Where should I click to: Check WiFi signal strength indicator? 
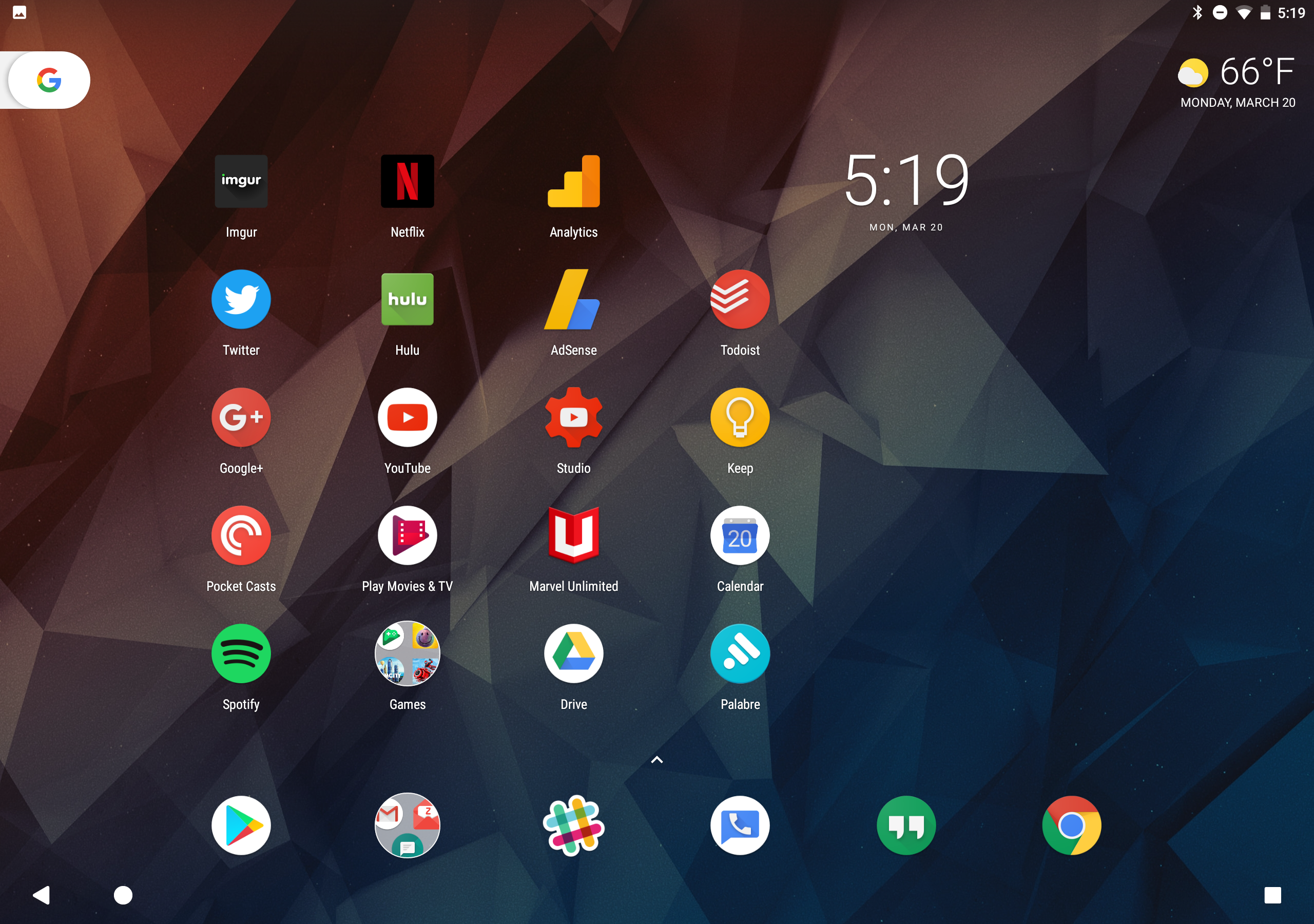point(1244,13)
